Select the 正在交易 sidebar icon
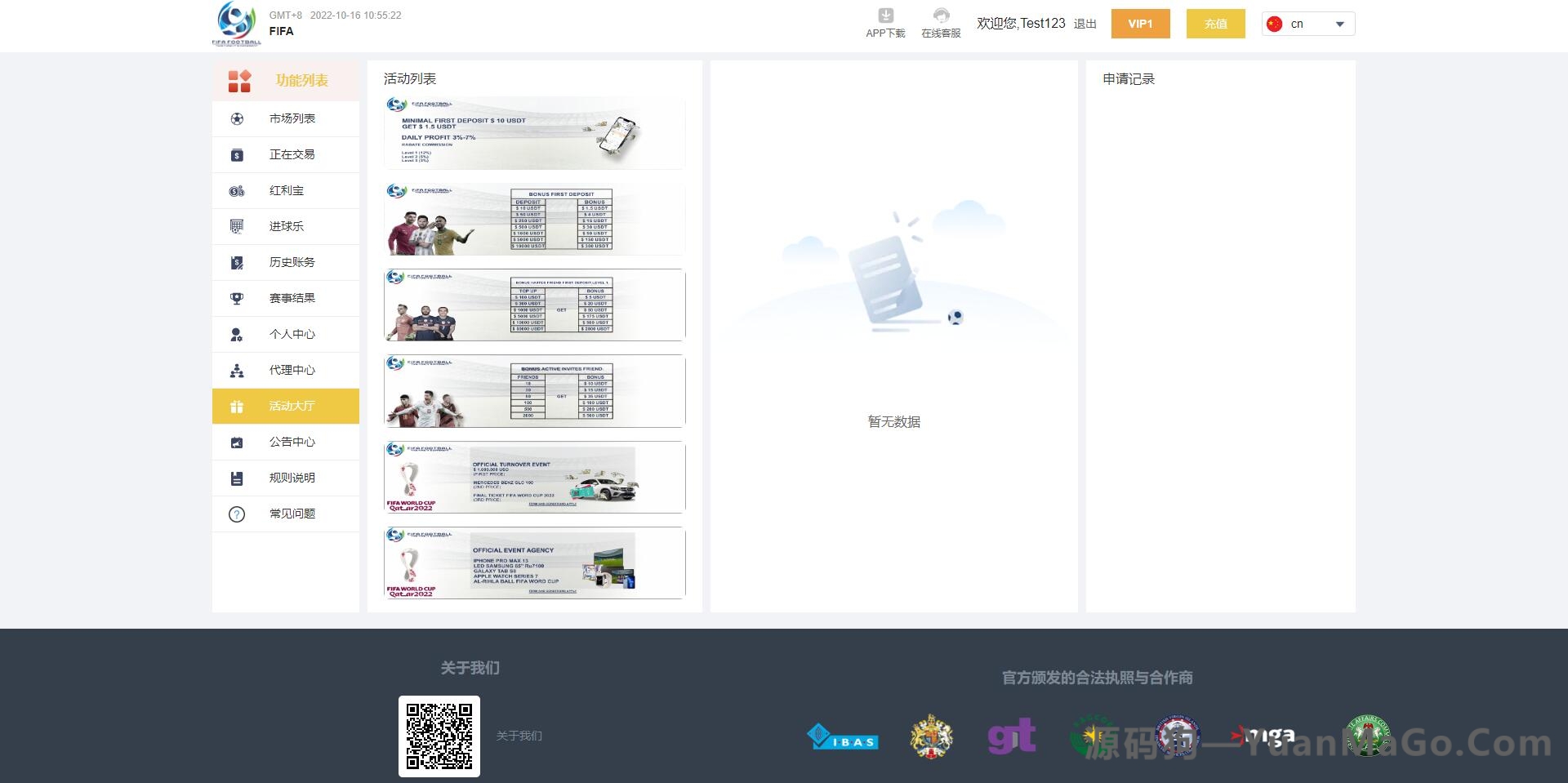The height and width of the screenshot is (783, 1568). point(236,154)
